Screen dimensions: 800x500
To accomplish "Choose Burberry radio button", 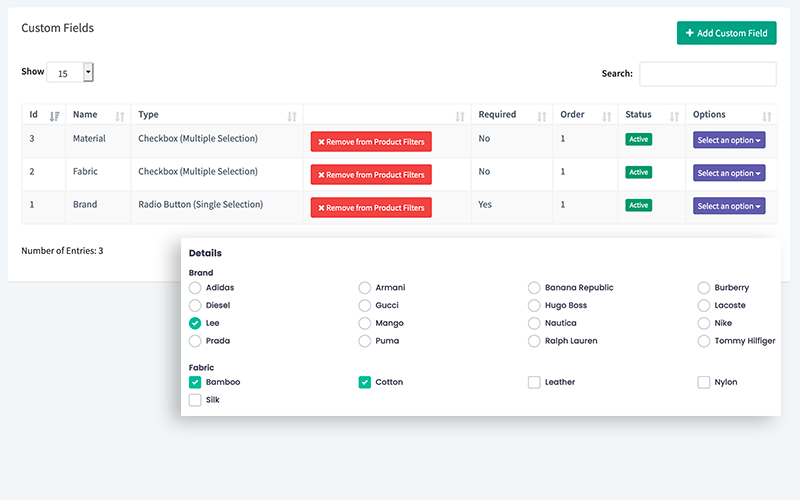I will [704, 288].
